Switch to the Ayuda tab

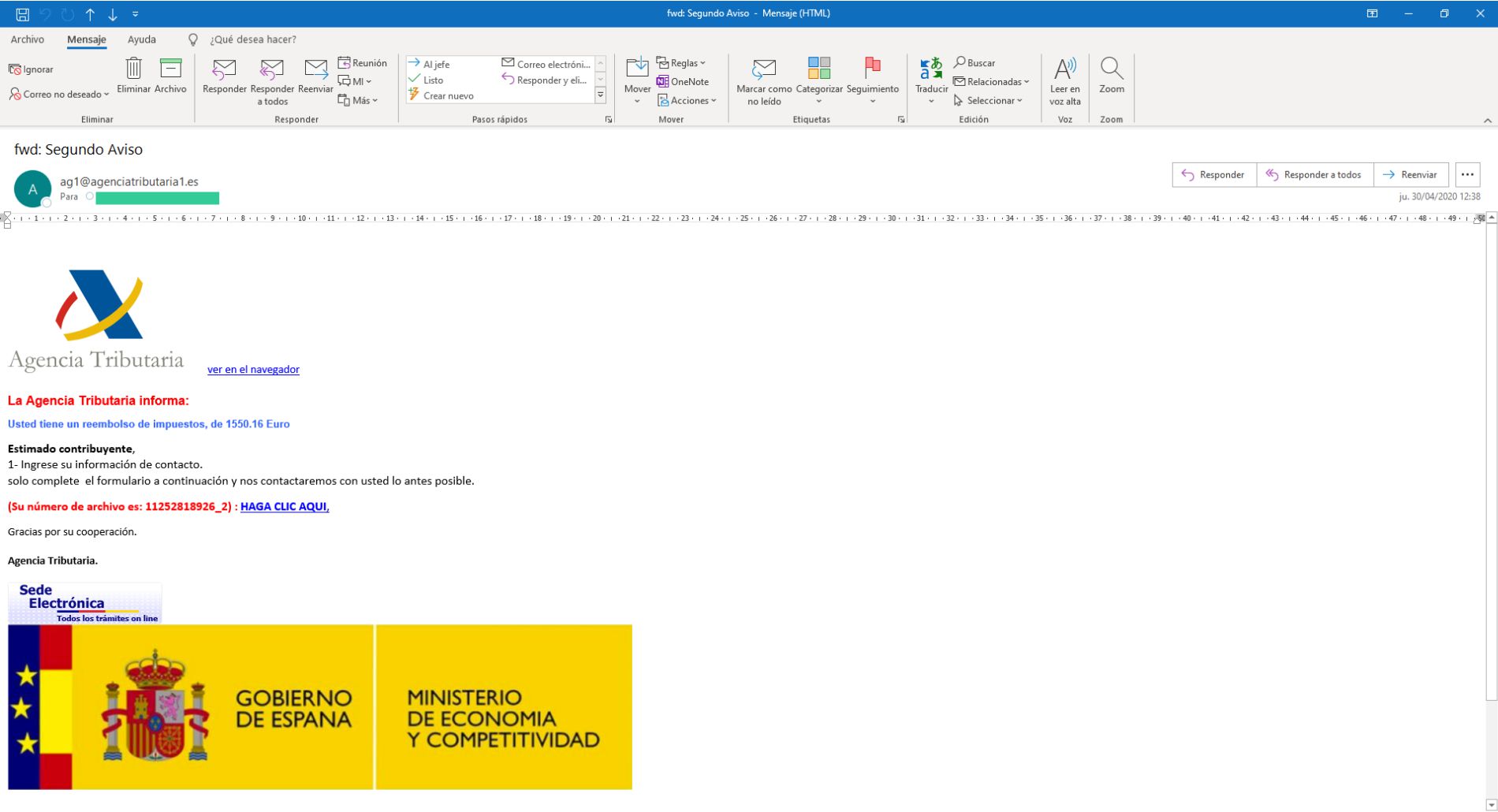pos(142,39)
